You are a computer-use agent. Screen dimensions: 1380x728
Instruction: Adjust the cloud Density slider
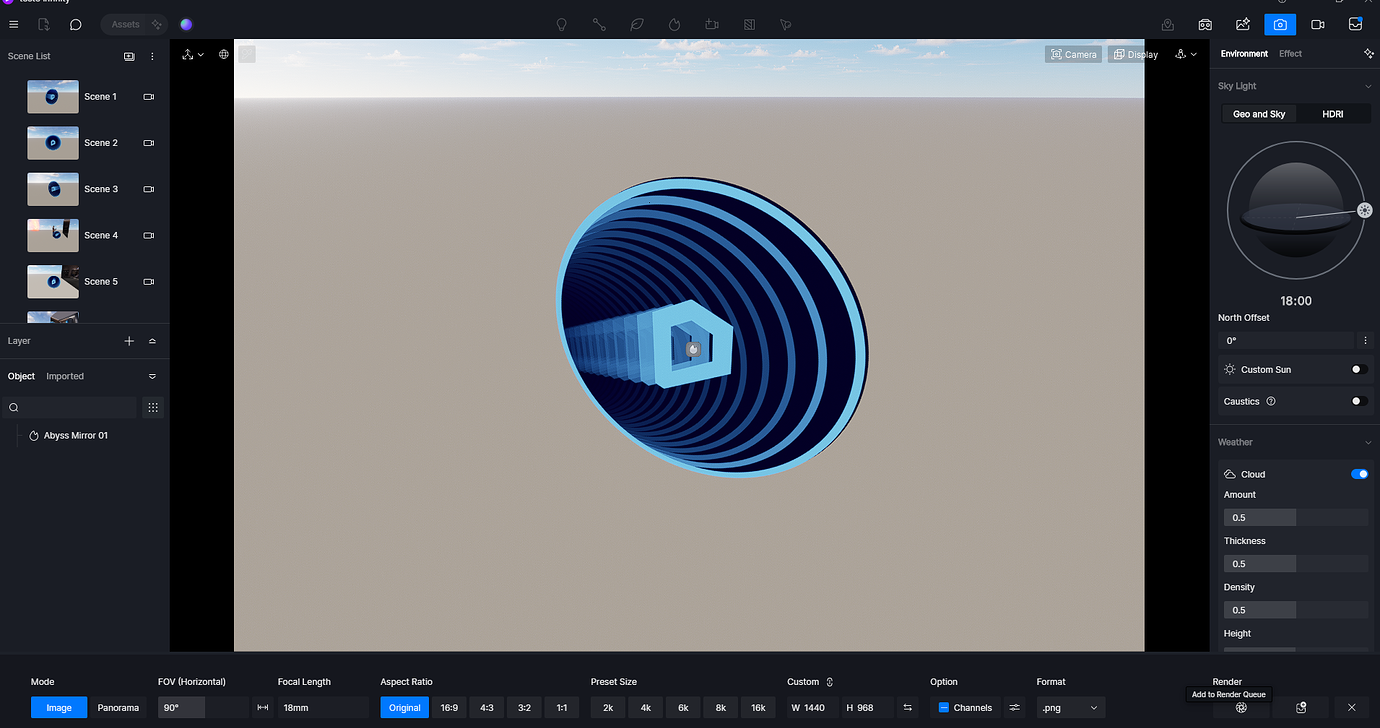point(1296,610)
